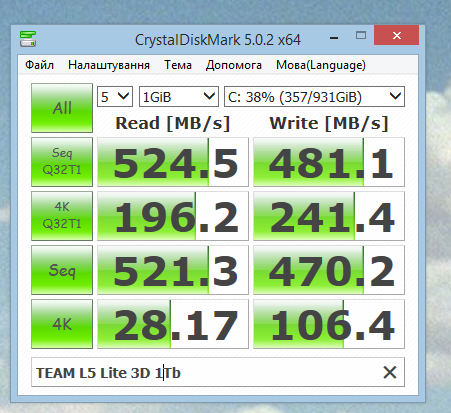Start the Seq Q32T1 test

click(62, 162)
